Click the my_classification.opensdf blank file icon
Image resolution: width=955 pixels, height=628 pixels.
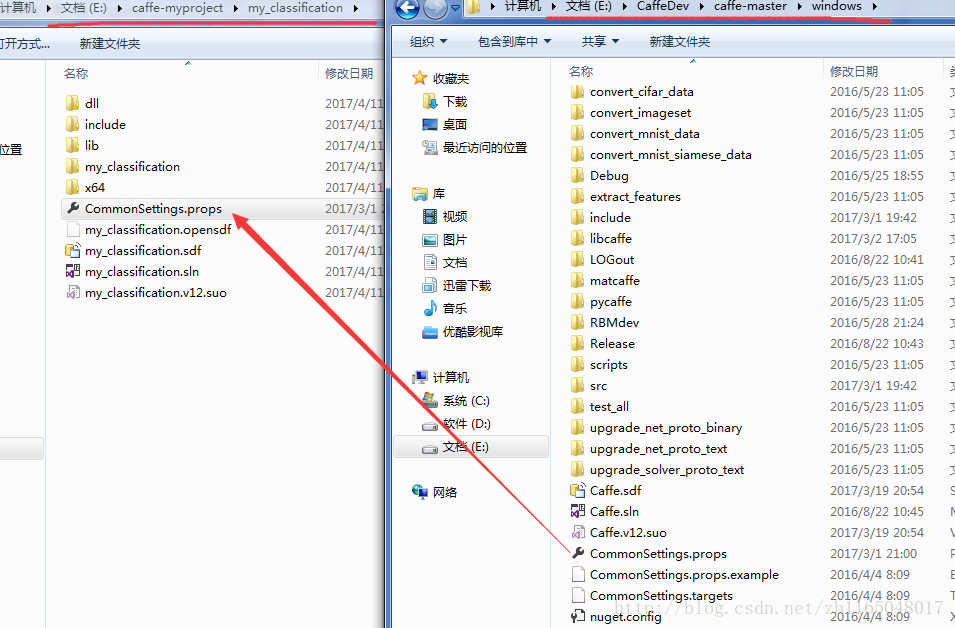[x=73, y=229]
